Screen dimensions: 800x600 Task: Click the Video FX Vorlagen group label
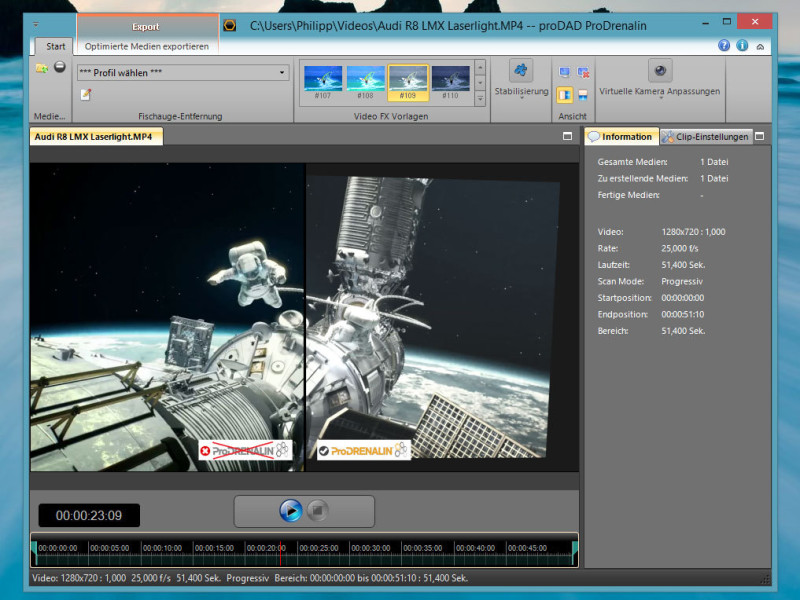point(391,116)
